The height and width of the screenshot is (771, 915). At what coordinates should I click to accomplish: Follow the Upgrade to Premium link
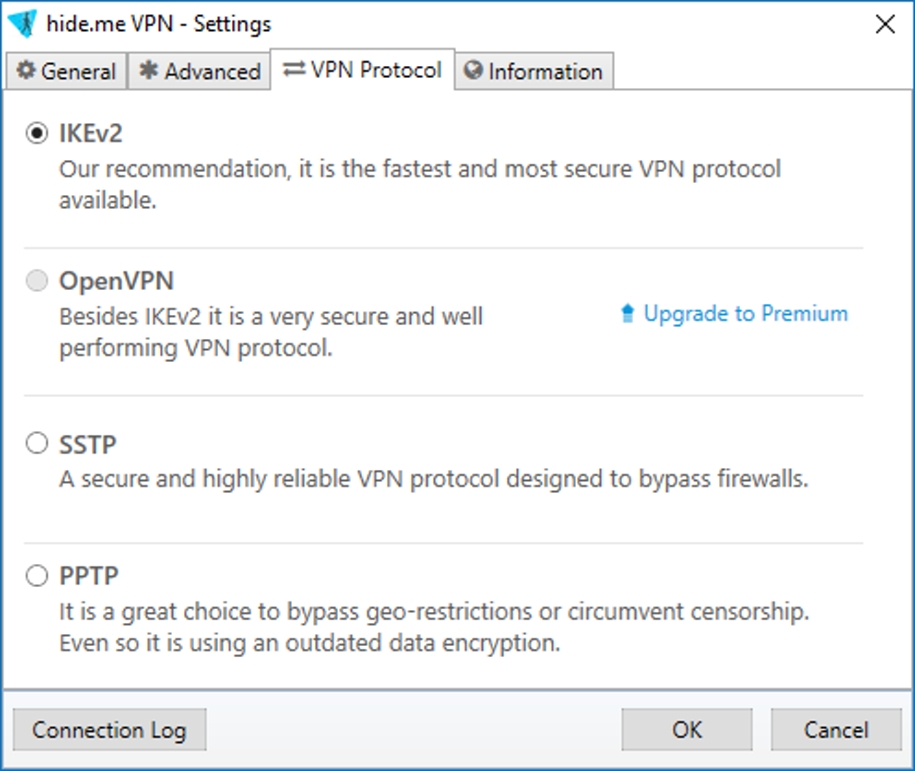click(x=745, y=314)
